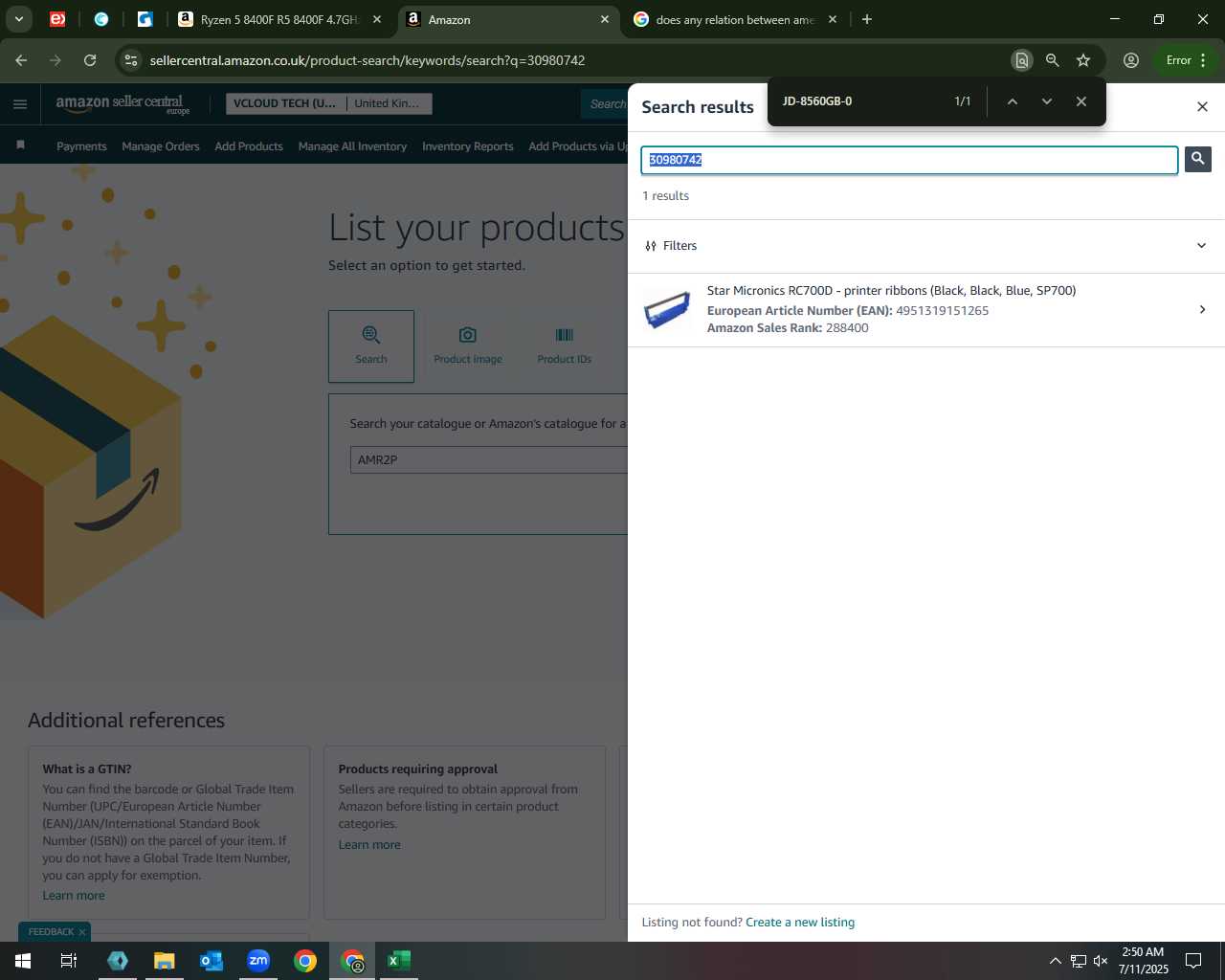This screenshot has width=1225, height=980.
Task: Open the FEEDBACK button
Action: 51,932
